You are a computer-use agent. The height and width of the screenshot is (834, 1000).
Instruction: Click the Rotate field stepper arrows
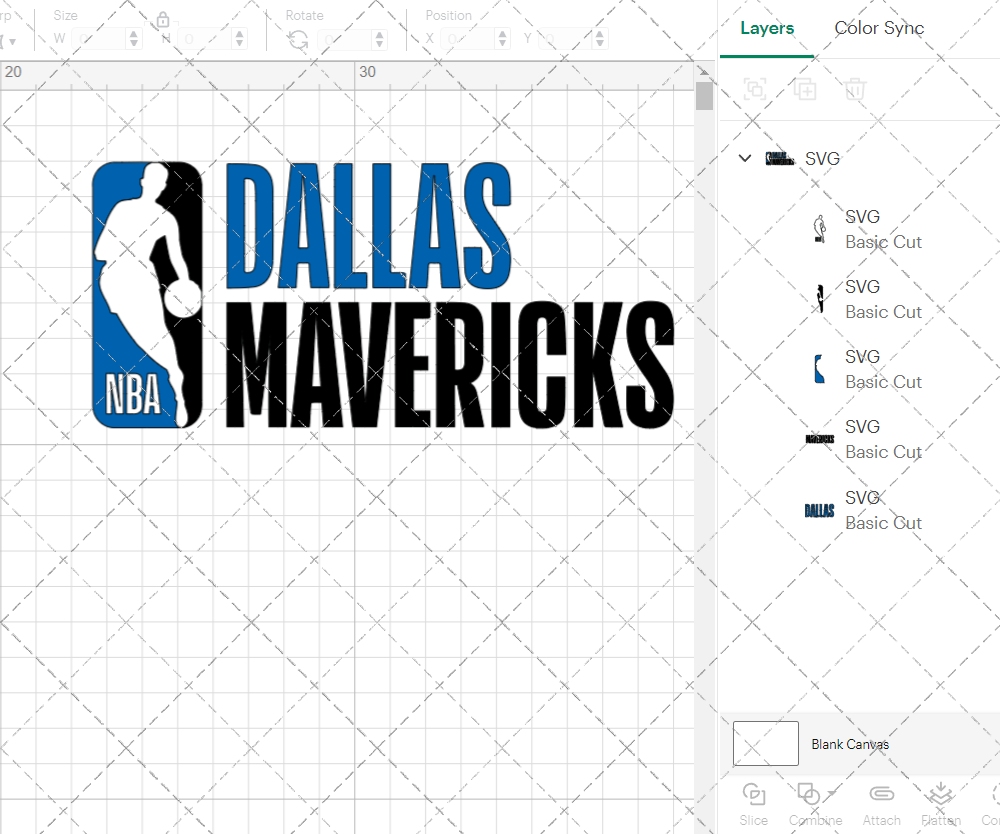point(379,40)
